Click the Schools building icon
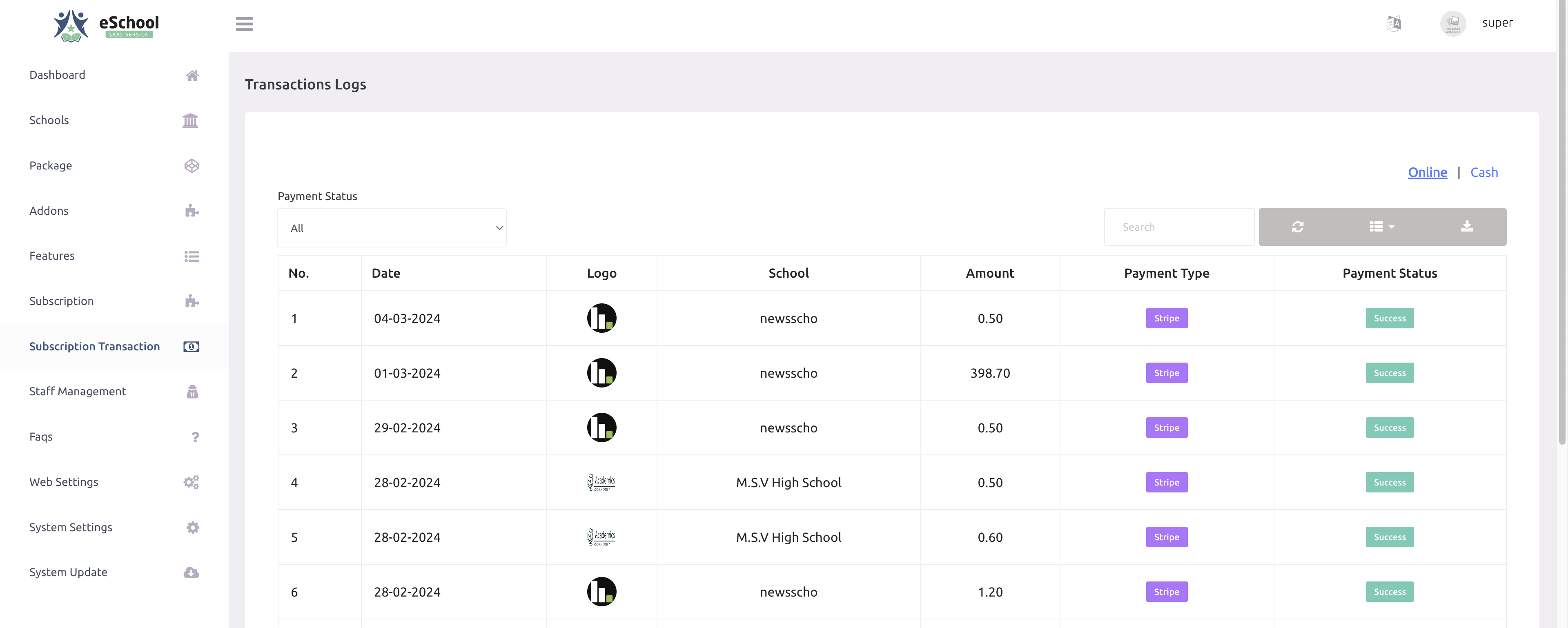Screen dimensions: 1568x628 point(190,120)
